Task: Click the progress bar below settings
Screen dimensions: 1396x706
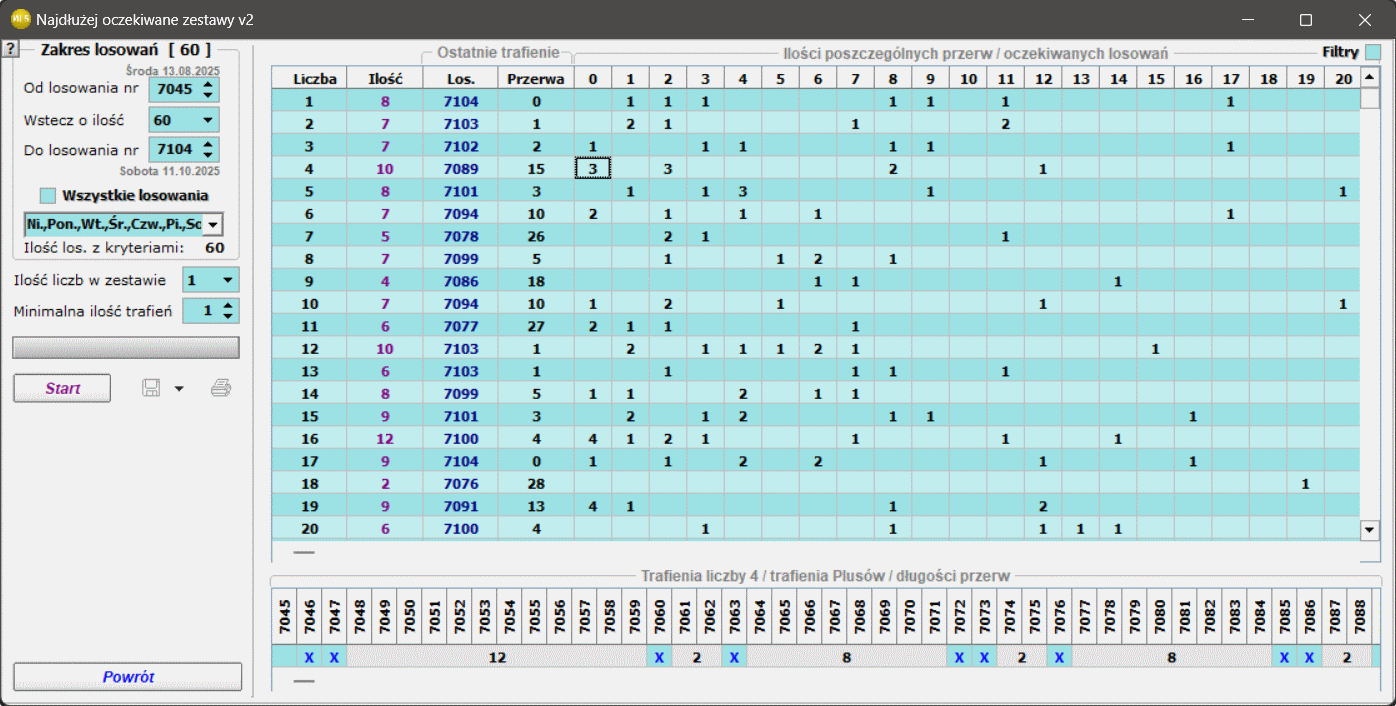Action: click(126, 347)
